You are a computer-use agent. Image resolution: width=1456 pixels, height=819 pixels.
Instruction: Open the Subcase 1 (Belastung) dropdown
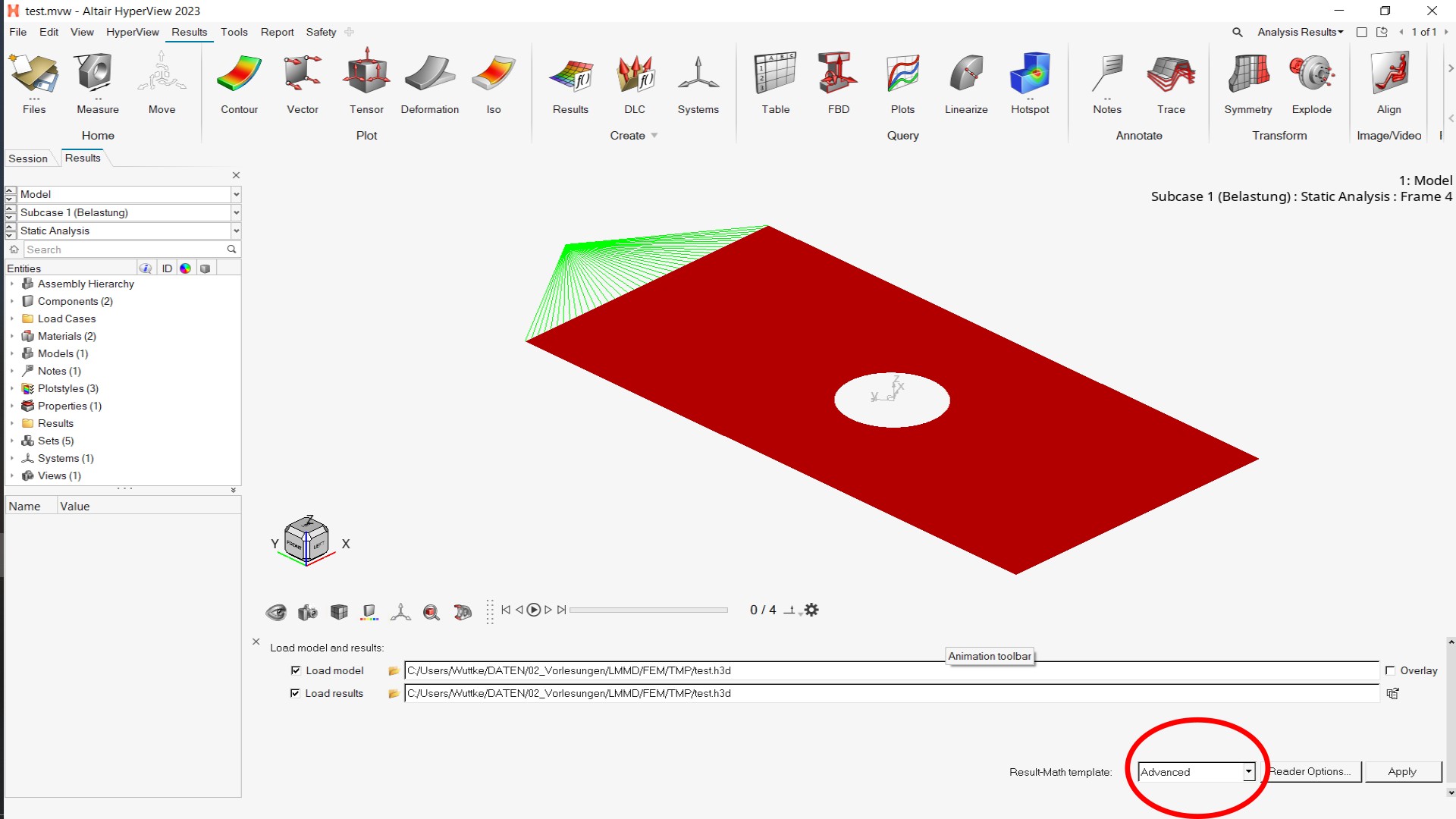[x=236, y=213]
